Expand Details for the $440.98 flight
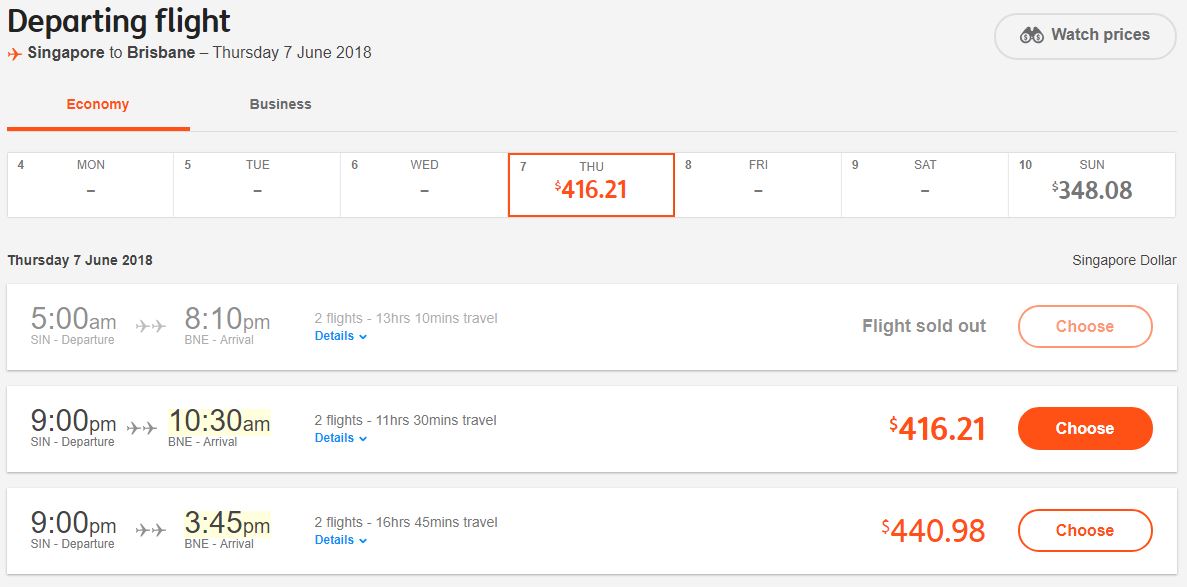This screenshot has width=1187, height=587. pyautogui.click(x=340, y=540)
